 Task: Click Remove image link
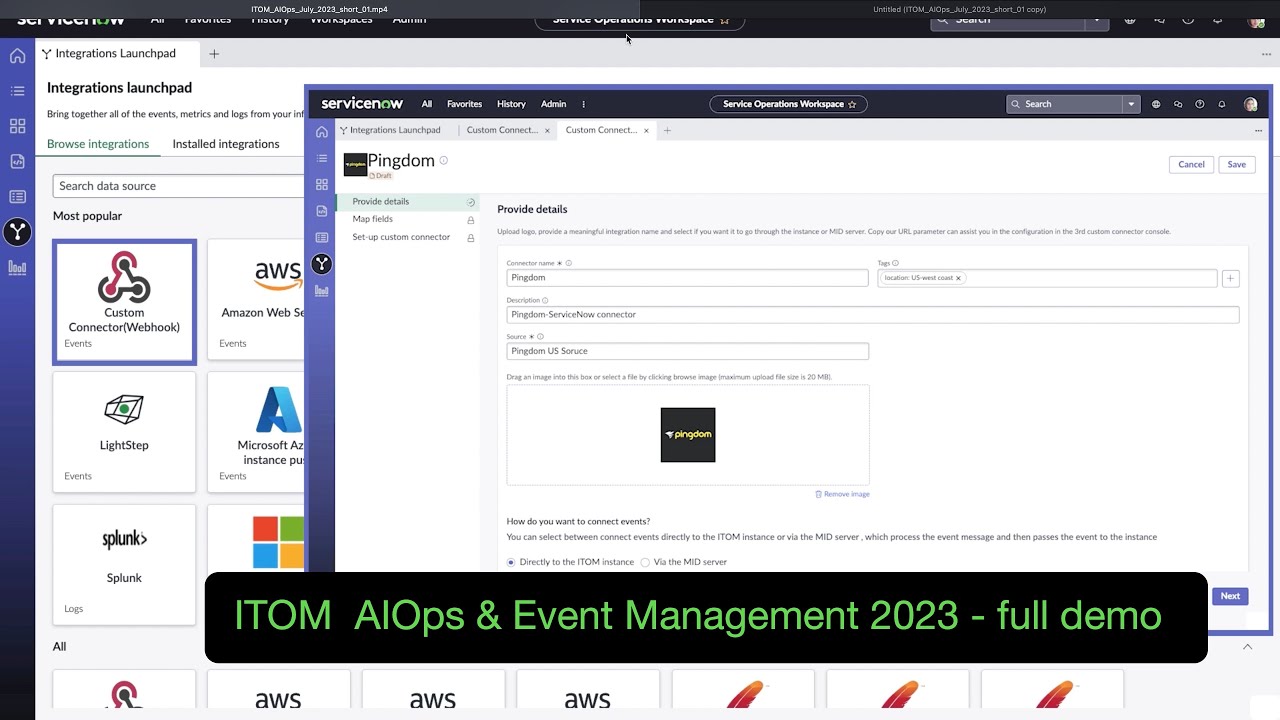[x=842, y=494]
